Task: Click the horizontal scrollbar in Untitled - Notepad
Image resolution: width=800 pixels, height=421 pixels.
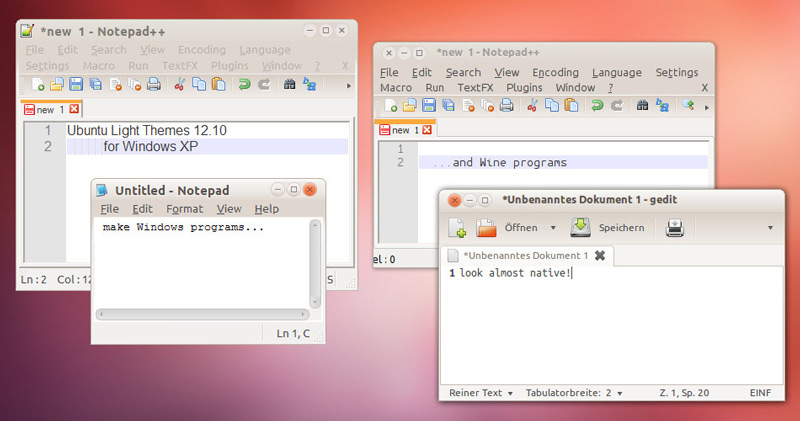Action: pyautogui.click(x=203, y=314)
